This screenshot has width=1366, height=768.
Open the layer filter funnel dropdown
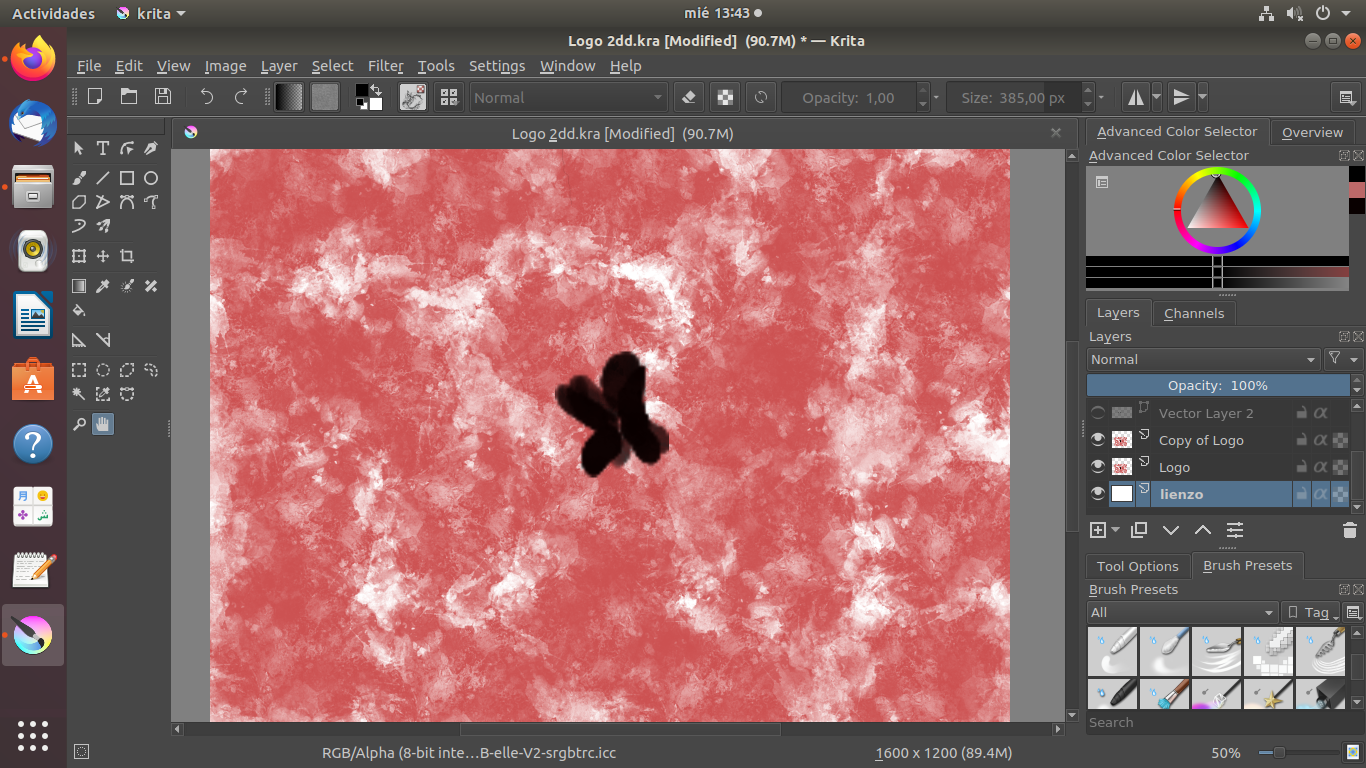click(x=1342, y=359)
